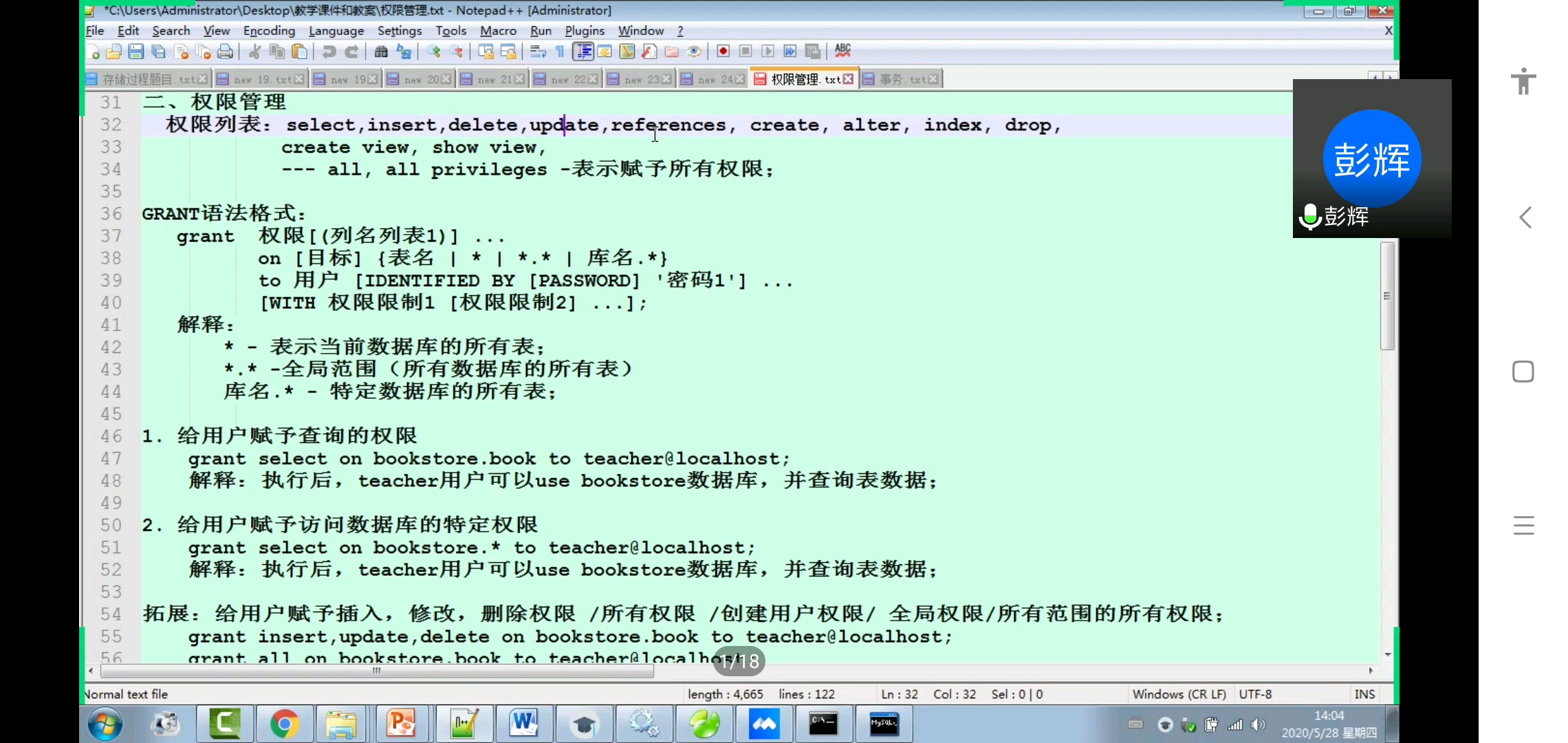Close the 权限管理.txt tab

point(849,80)
